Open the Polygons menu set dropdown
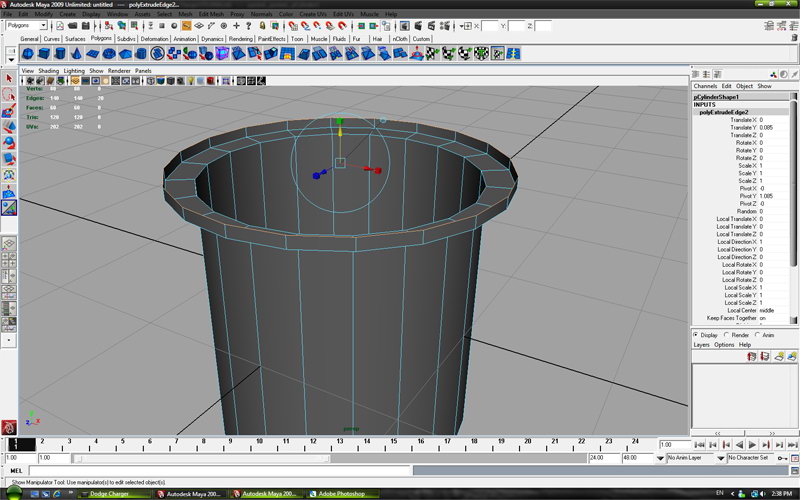The height and width of the screenshot is (500, 800). pos(24,25)
